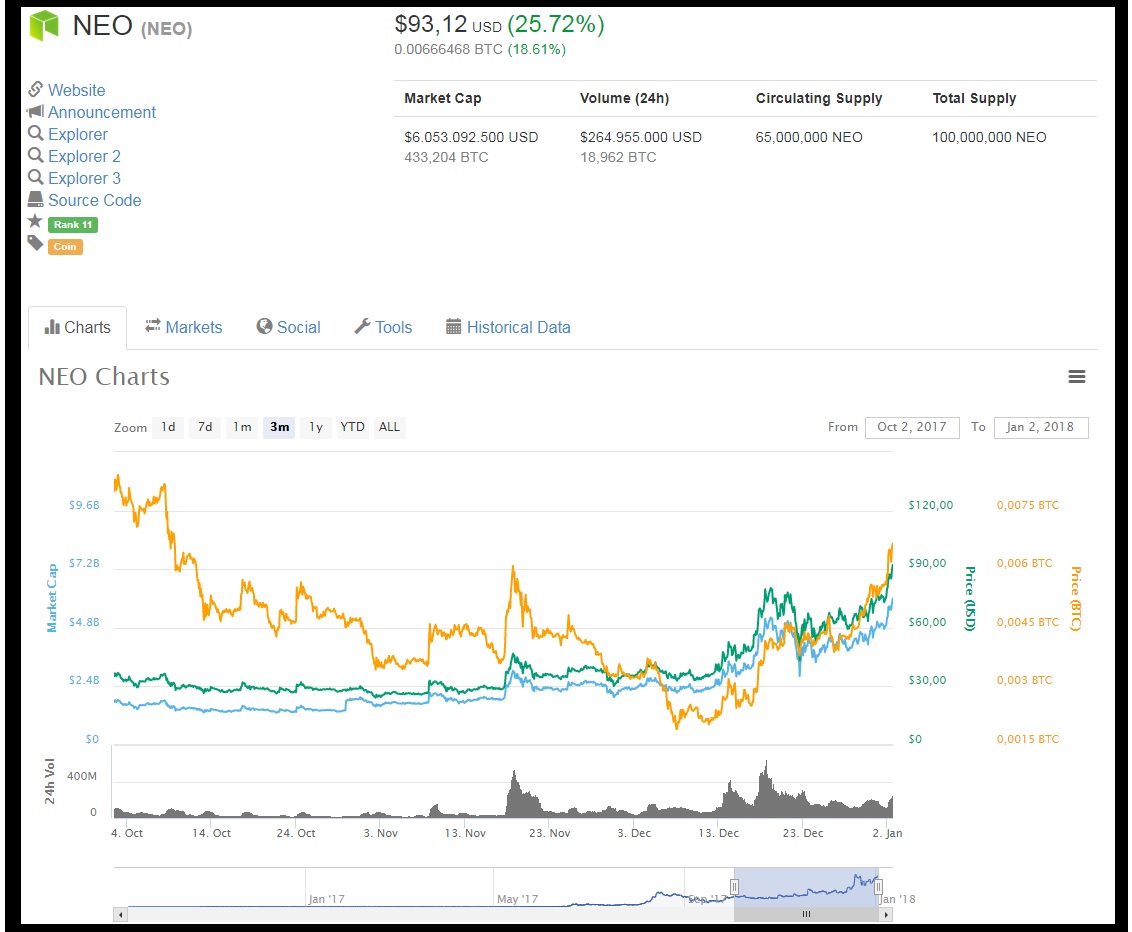Open the Explorer 2 link
The width and height of the screenshot is (1132, 932).
pyautogui.click(x=84, y=156)
